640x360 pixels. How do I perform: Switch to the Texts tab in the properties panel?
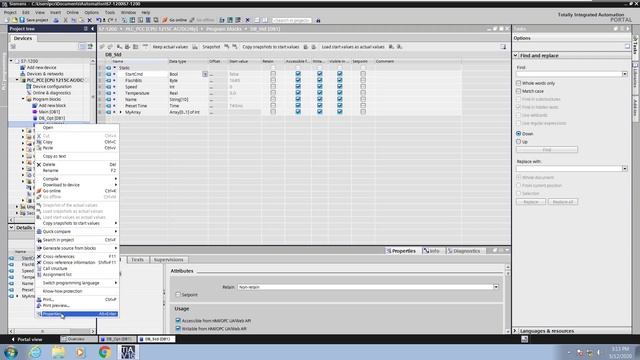tap(137, 260)
